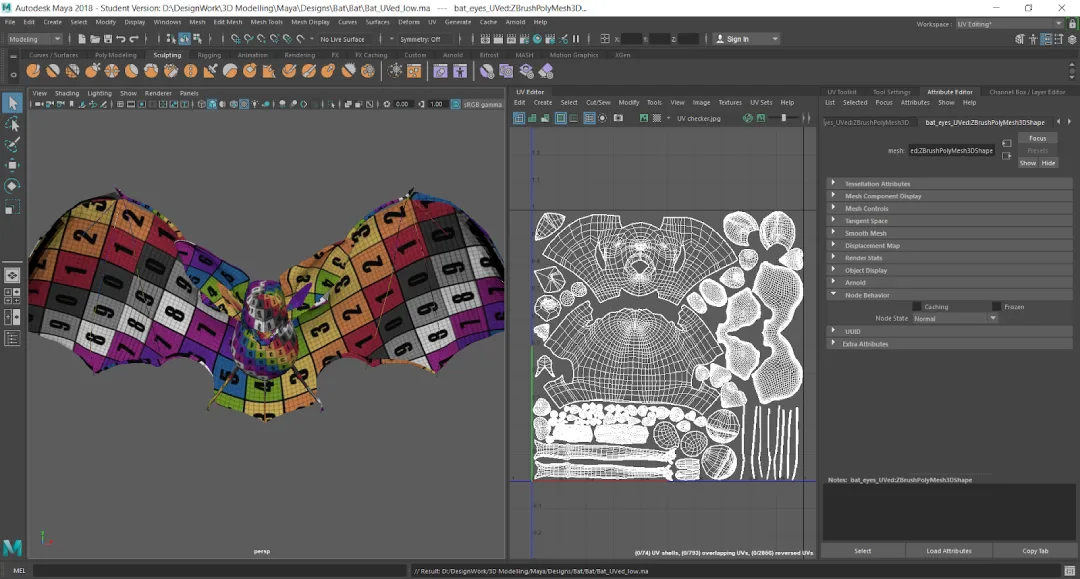Switch to the Rigging shelf tab
The height and width of the screenshot is (579, 1080).
(209, 55)
